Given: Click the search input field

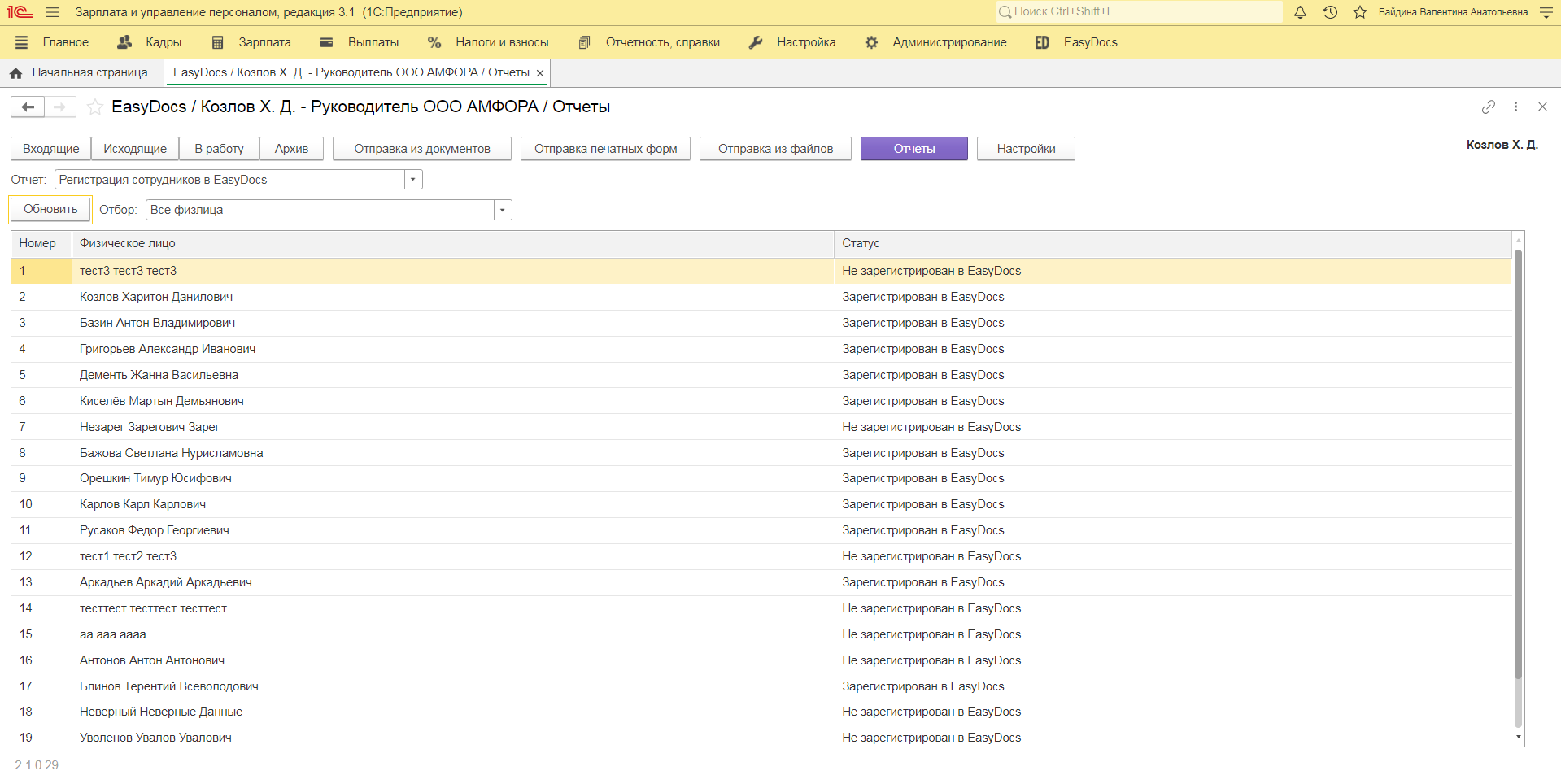Looking at the screenshot, I should coord(1139,12).
